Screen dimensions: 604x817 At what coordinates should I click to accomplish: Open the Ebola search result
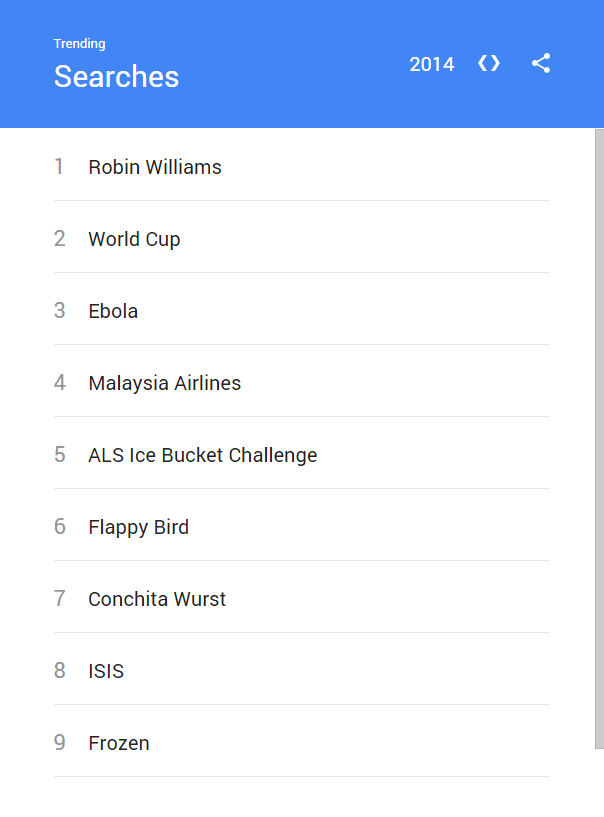tap(113, 311)
